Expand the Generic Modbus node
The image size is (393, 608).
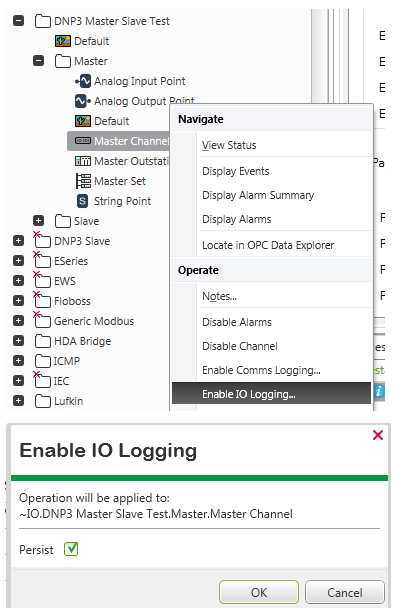click(18, 321)
